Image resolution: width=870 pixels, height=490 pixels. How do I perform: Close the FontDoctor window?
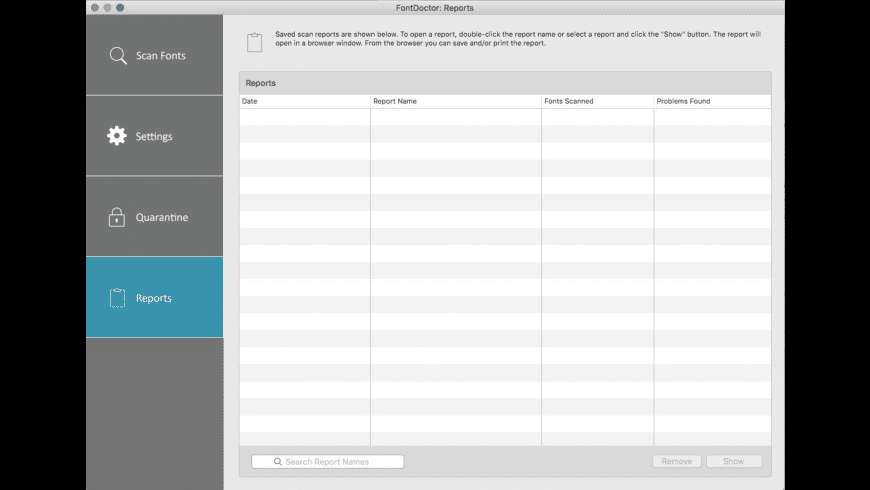[x=95, y=8]
